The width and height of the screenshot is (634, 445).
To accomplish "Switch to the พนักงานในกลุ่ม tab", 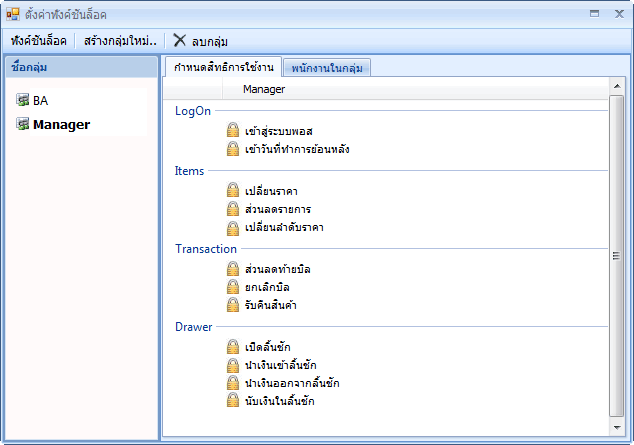I will [x=327, y=68].
